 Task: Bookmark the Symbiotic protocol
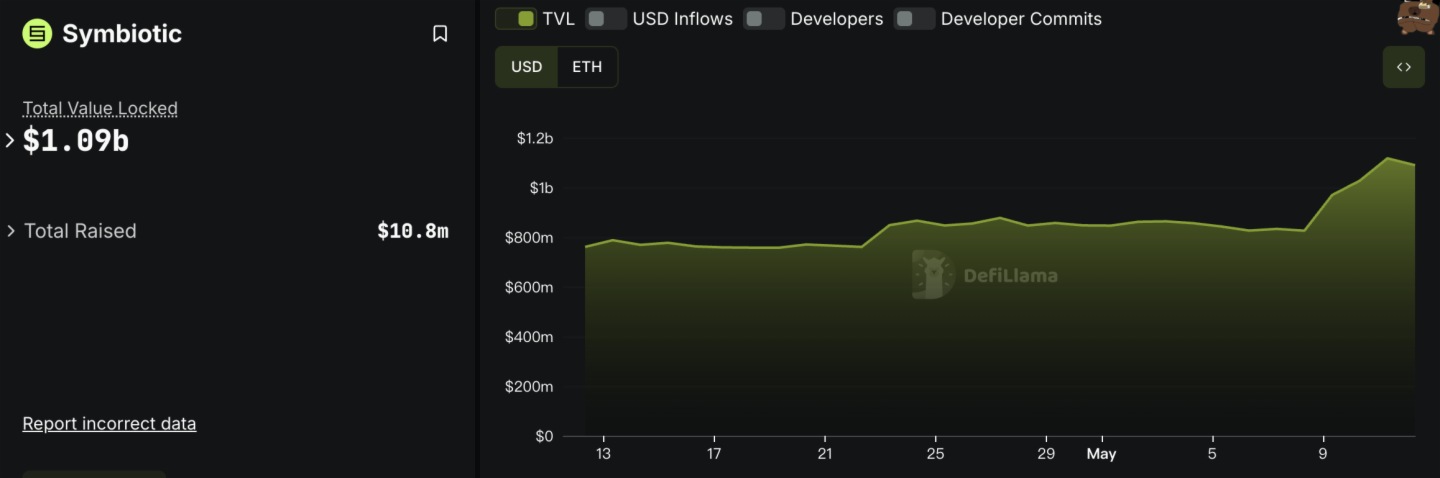pos(439,34)
